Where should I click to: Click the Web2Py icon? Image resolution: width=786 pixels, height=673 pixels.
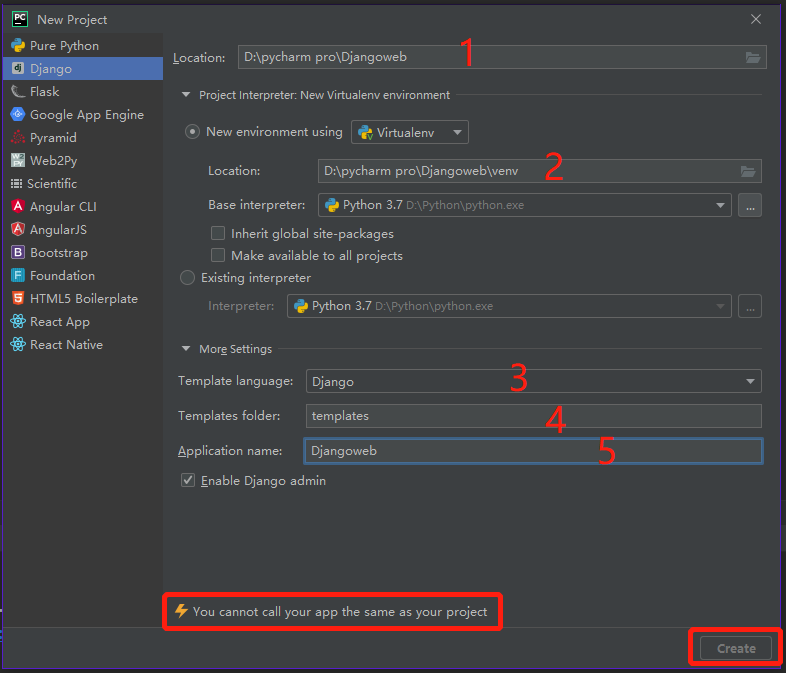(18, 160)
